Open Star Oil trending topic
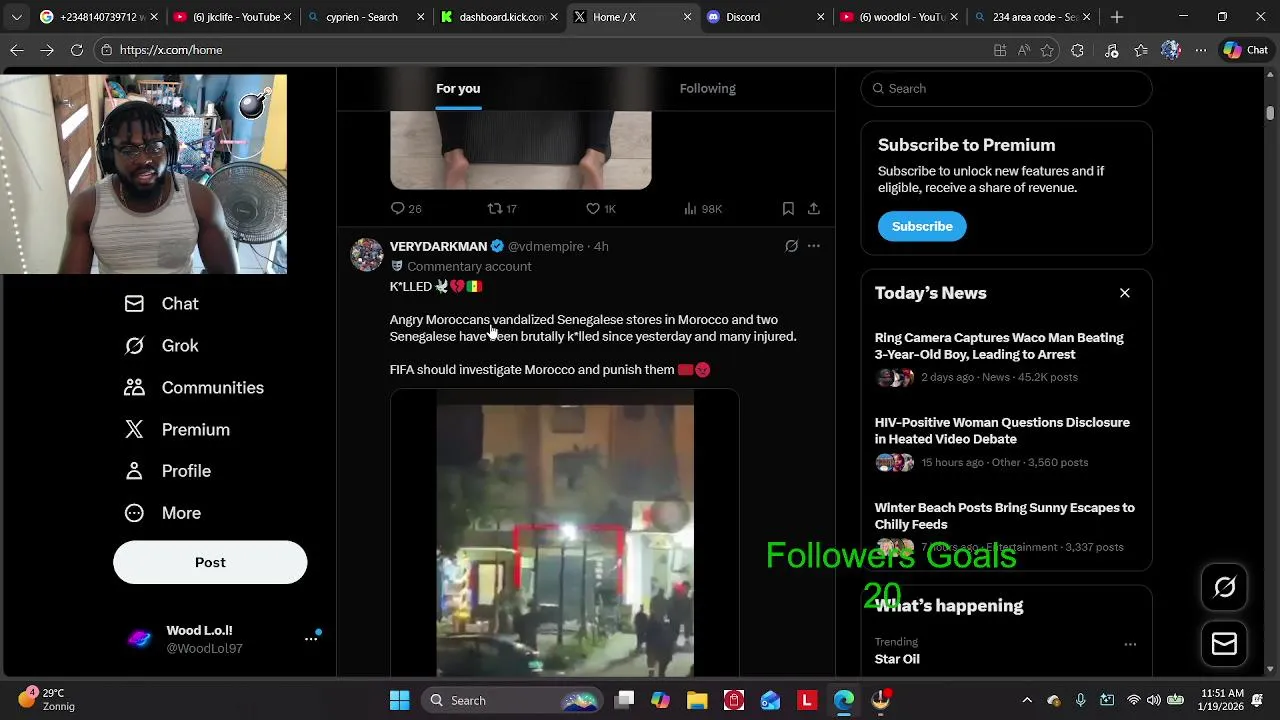Image resolution: width=1280 pixels, height=720 pixels. (897, 659)
